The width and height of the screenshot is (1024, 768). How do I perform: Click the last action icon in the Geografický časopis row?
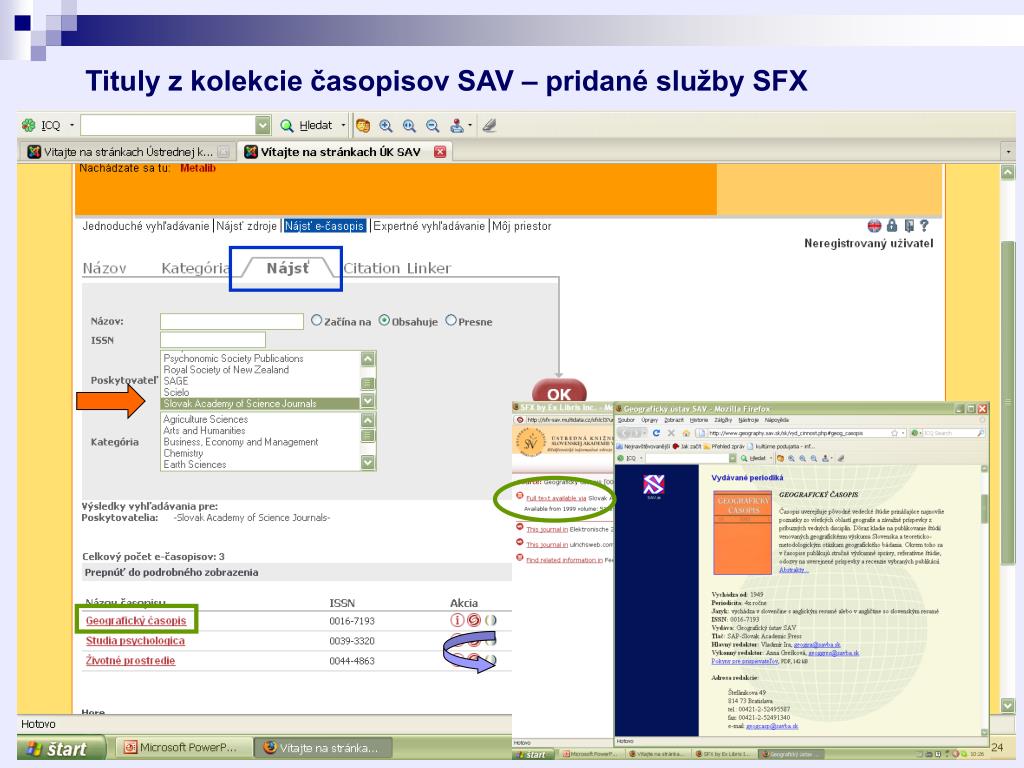490,620
